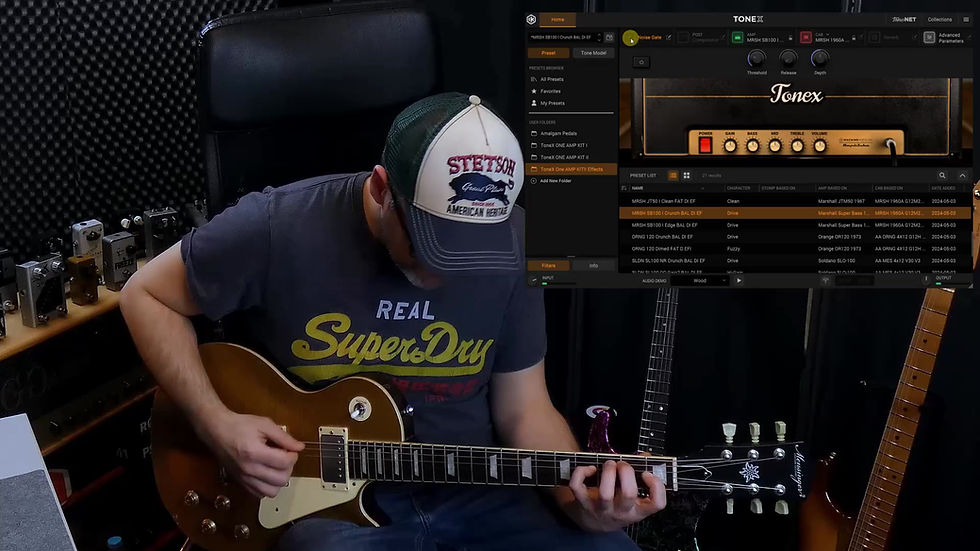Click the save preset icon beside the preset name
The height and width of the screenshot is (551, 980).
click(609, 37)
